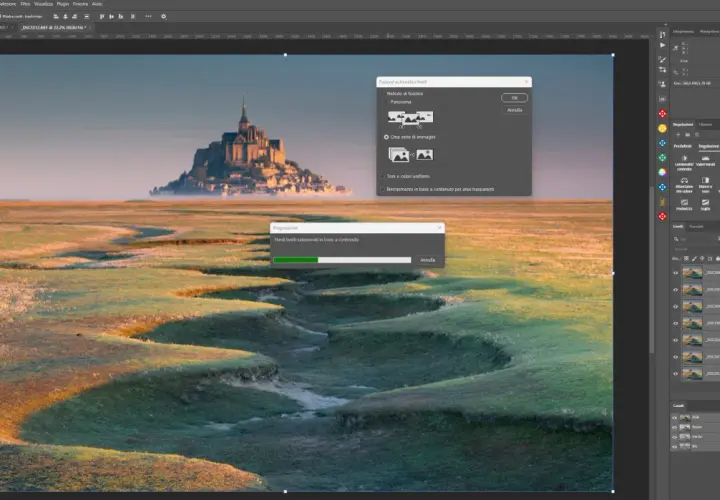This screenshot has width=720, height=500.
Task: Click the Panorama illustration thumbnail
Action: coord(411,119)
